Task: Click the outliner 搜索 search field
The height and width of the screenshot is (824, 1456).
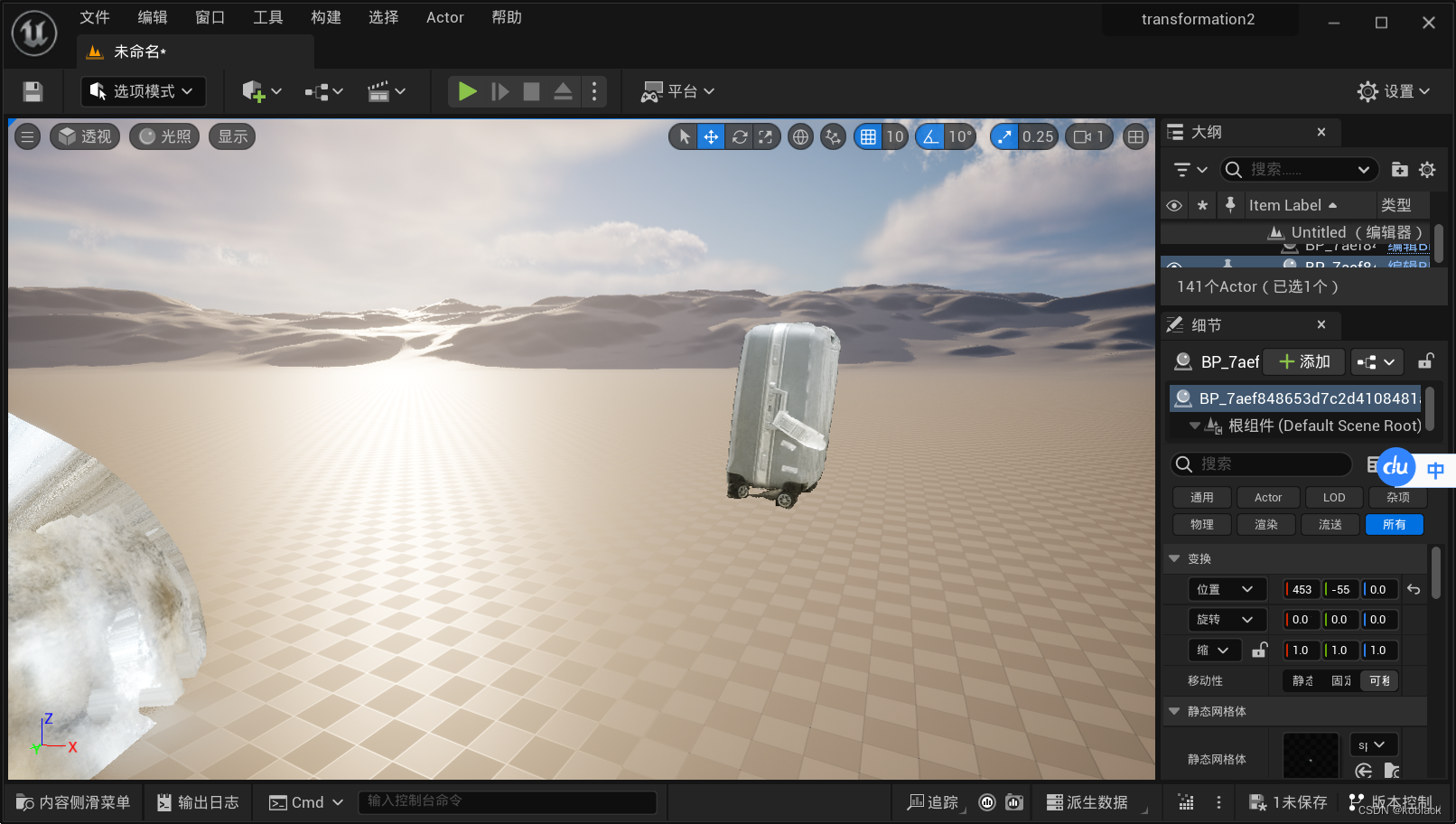Action: (1299, 170)
